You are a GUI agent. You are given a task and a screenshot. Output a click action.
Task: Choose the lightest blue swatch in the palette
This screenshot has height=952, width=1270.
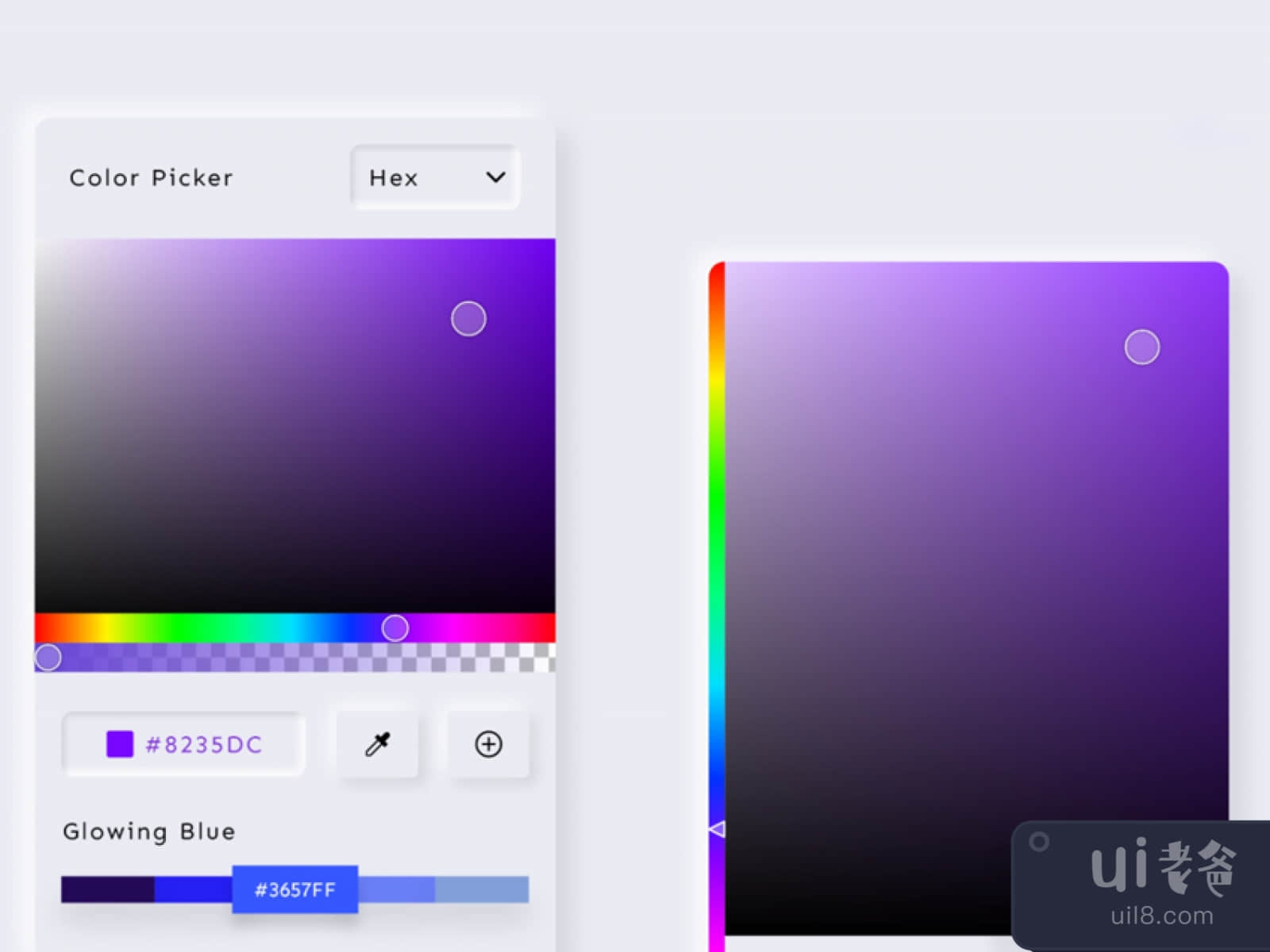(x=482, y=889)
